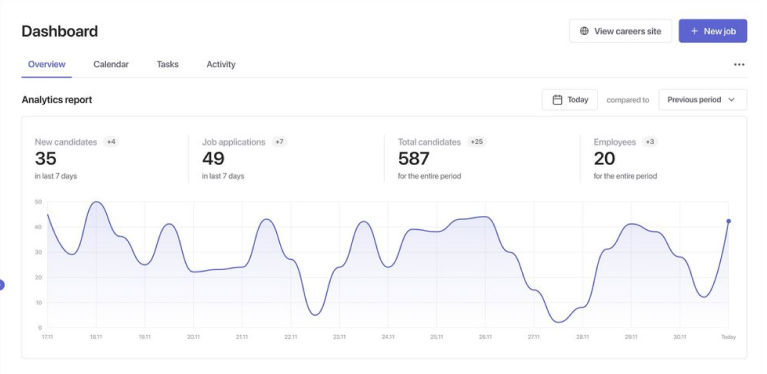Switch to the Calendar tab
This screenshot has width=767, height=374.
pyautogui.click(x=111, y=65)
